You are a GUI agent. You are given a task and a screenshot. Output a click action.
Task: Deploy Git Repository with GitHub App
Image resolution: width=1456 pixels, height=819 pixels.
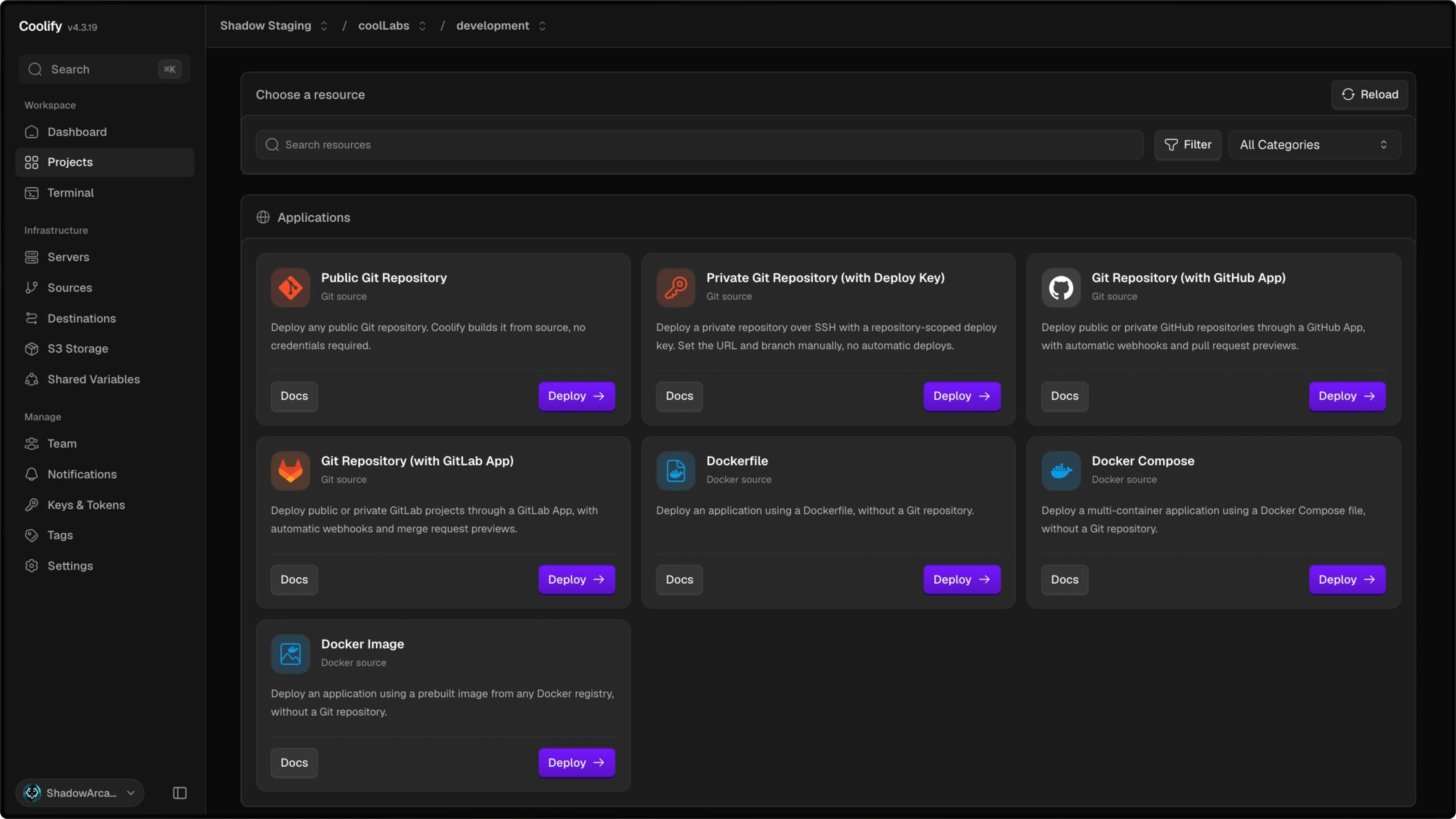[1347, 395]
